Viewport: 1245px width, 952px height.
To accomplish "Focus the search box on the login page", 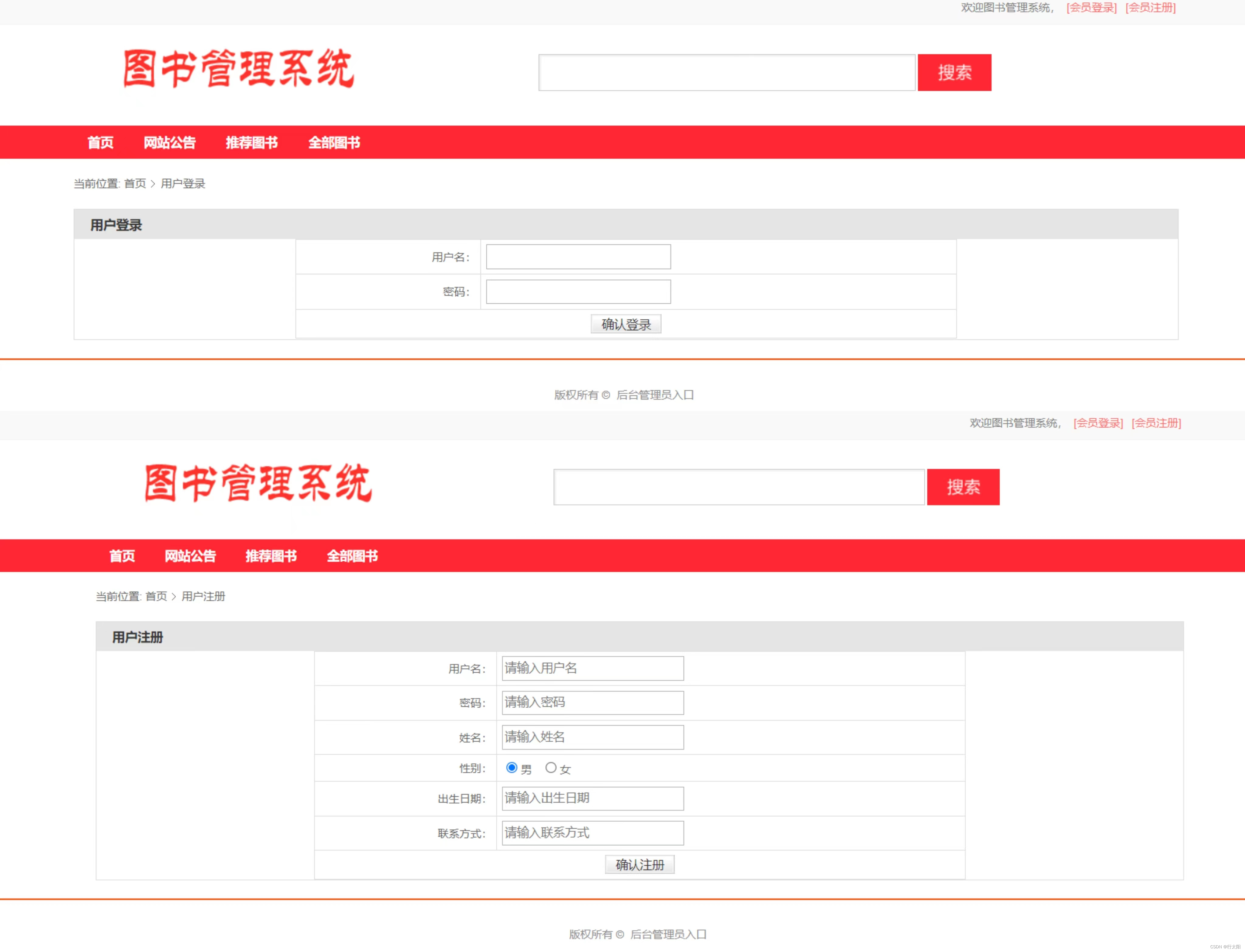I will tap(726, 73).
